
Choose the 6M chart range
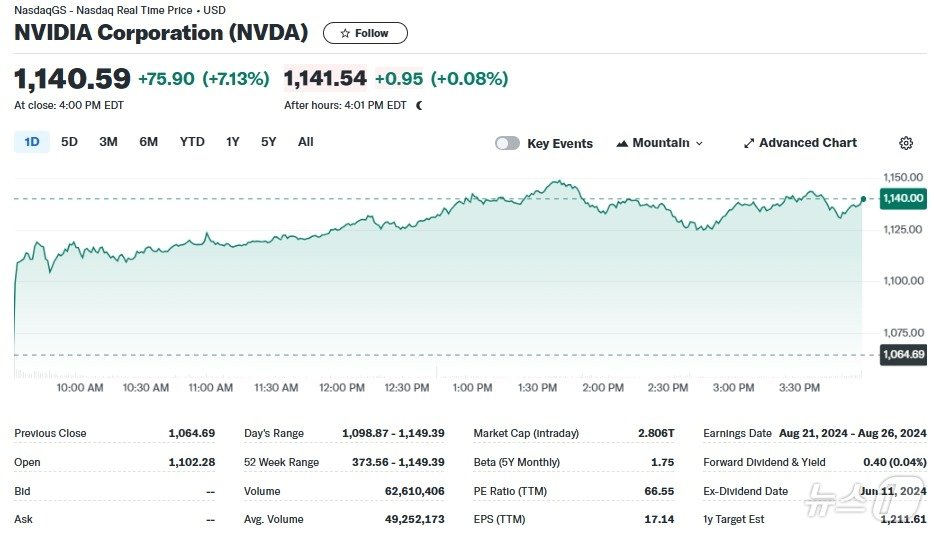(x=148, y=142)
